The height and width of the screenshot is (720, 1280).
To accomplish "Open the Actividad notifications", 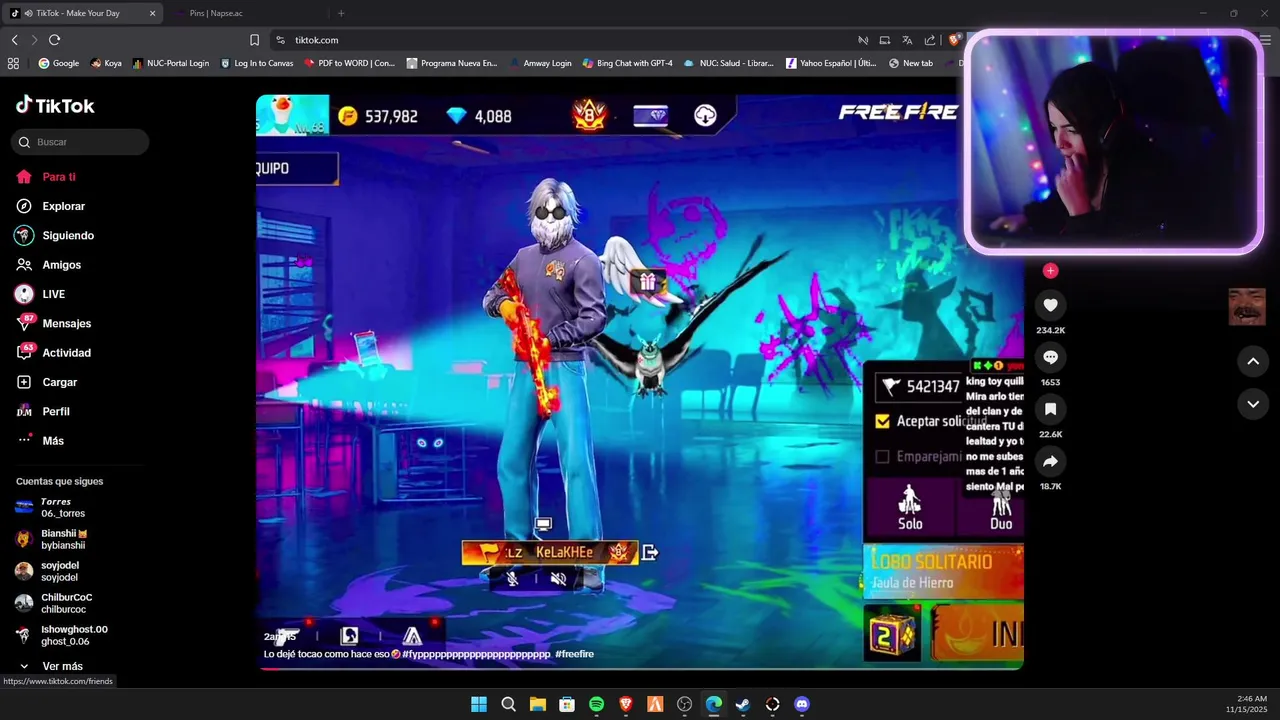I will (54, 353).
